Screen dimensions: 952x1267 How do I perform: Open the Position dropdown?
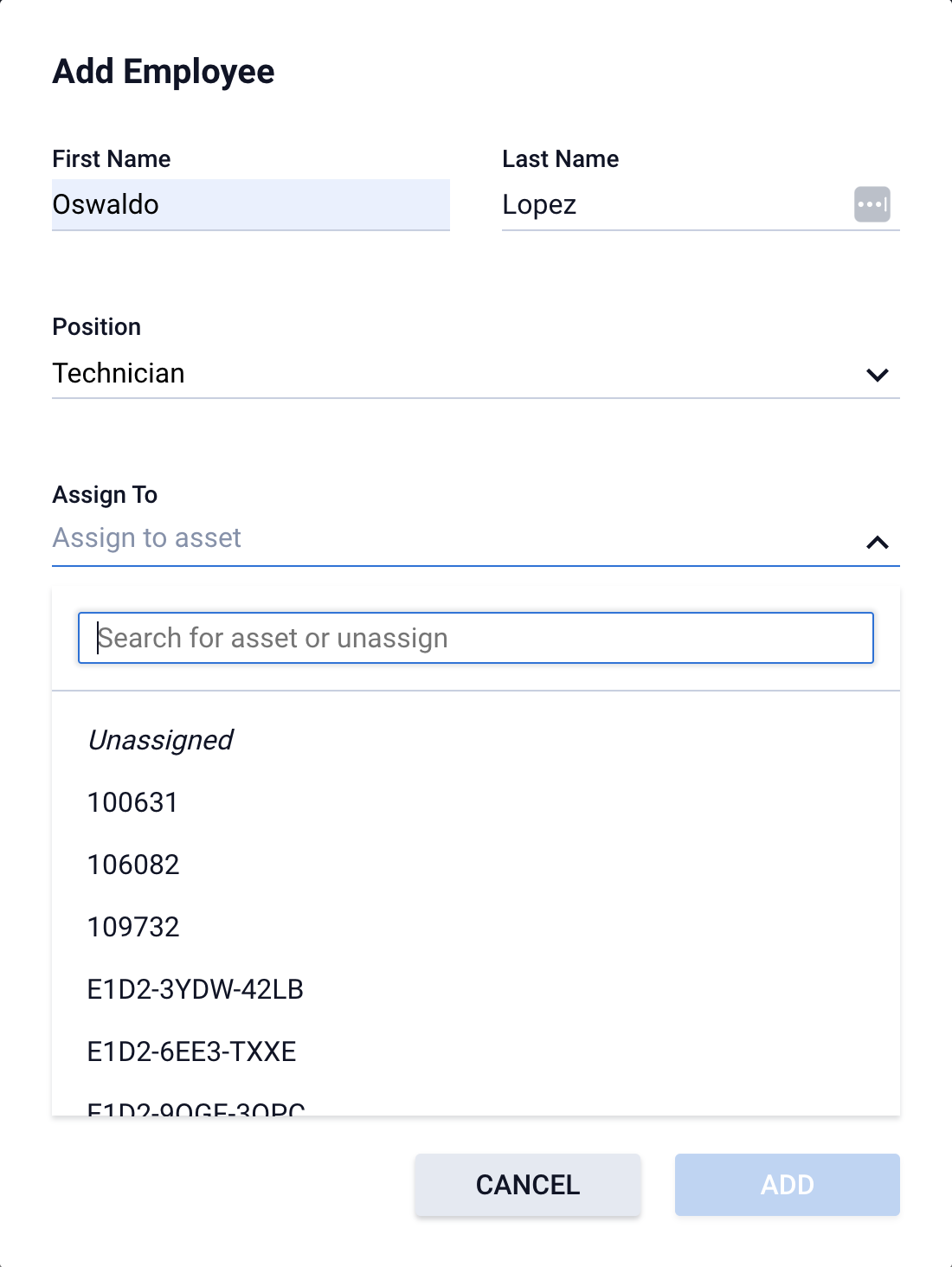click(x=878, y=374)
